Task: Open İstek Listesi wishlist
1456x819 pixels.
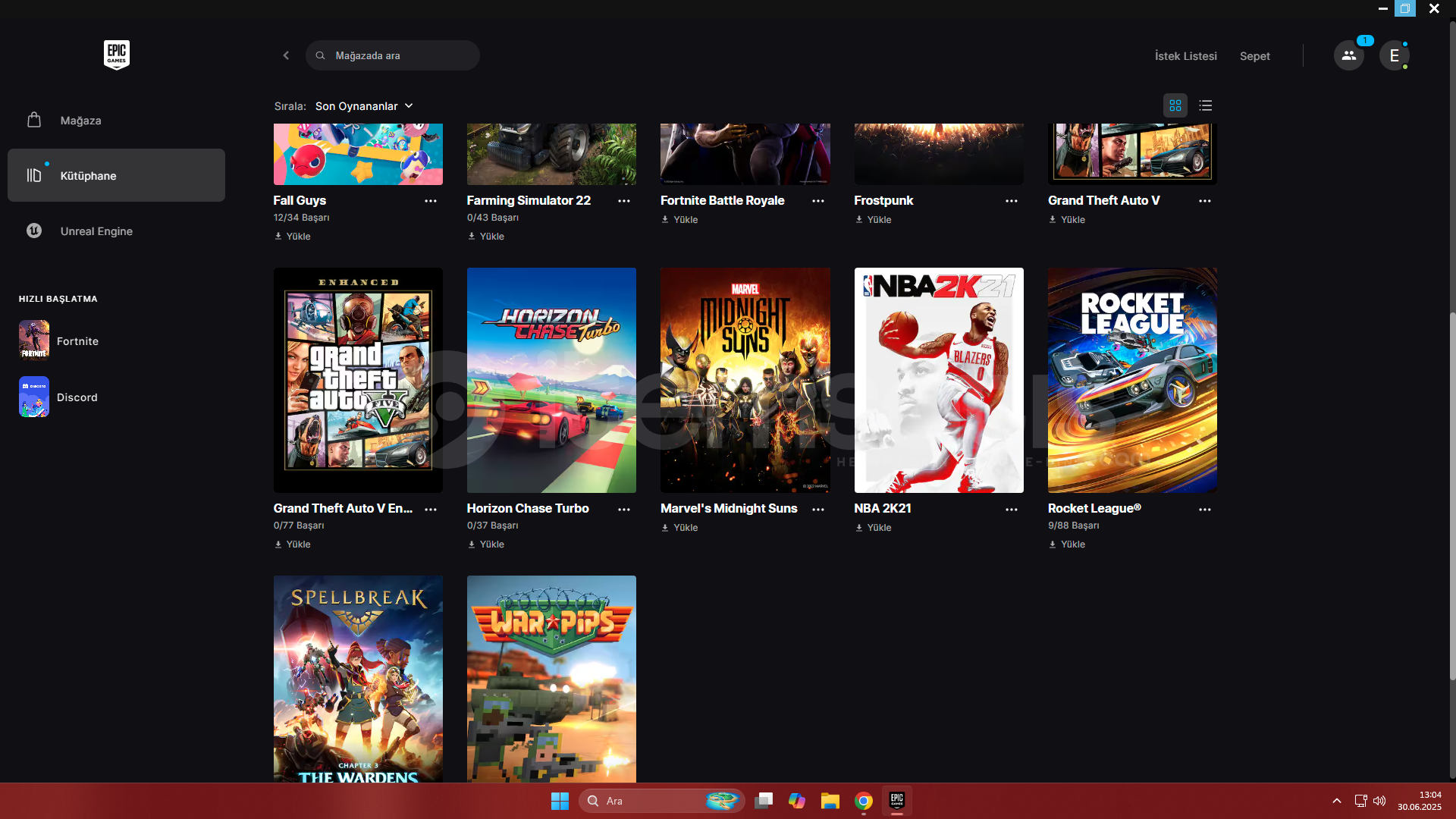Action: [1186, 56]
